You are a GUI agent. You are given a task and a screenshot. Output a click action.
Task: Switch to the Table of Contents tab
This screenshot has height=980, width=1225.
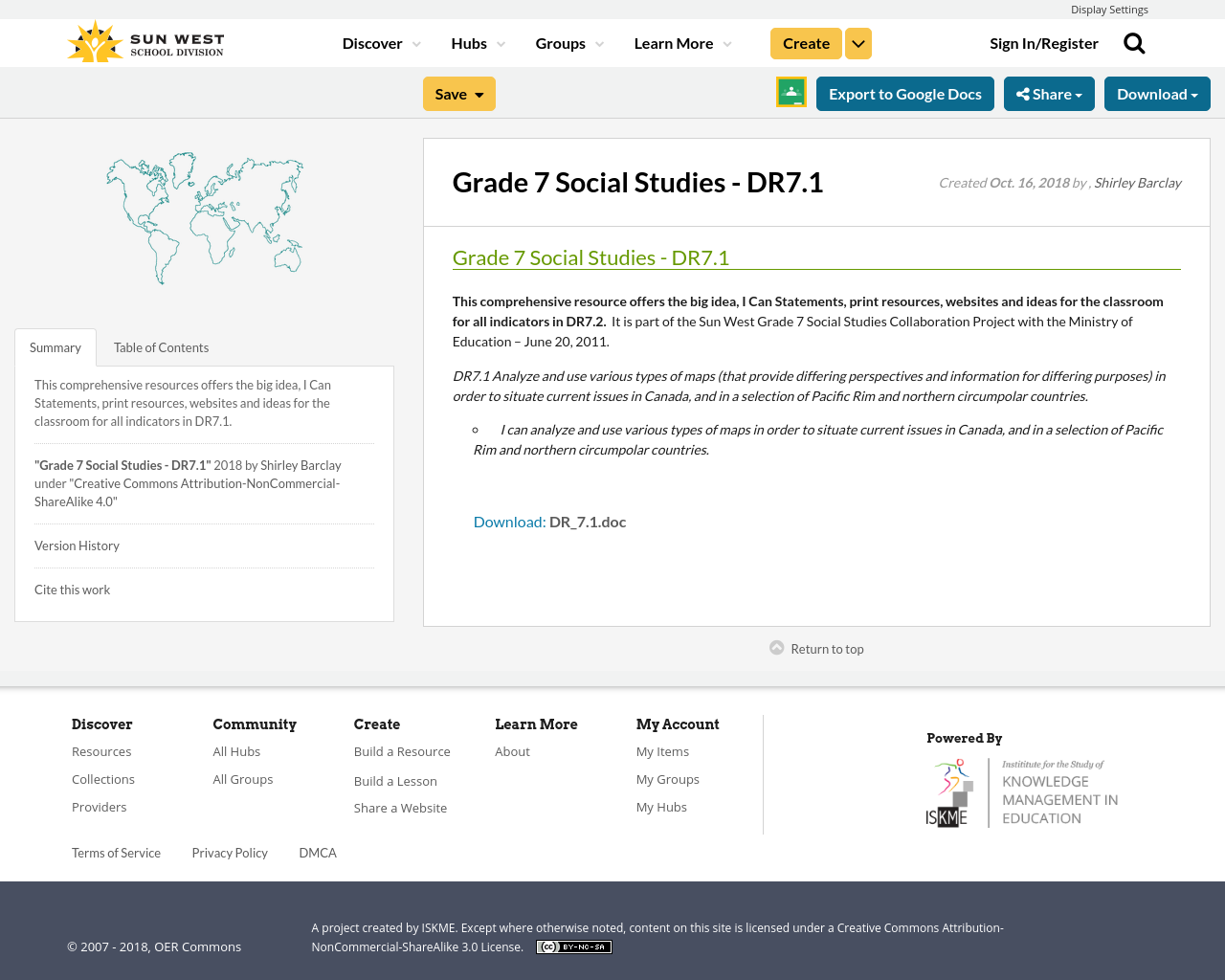click(x=160, y=345)
